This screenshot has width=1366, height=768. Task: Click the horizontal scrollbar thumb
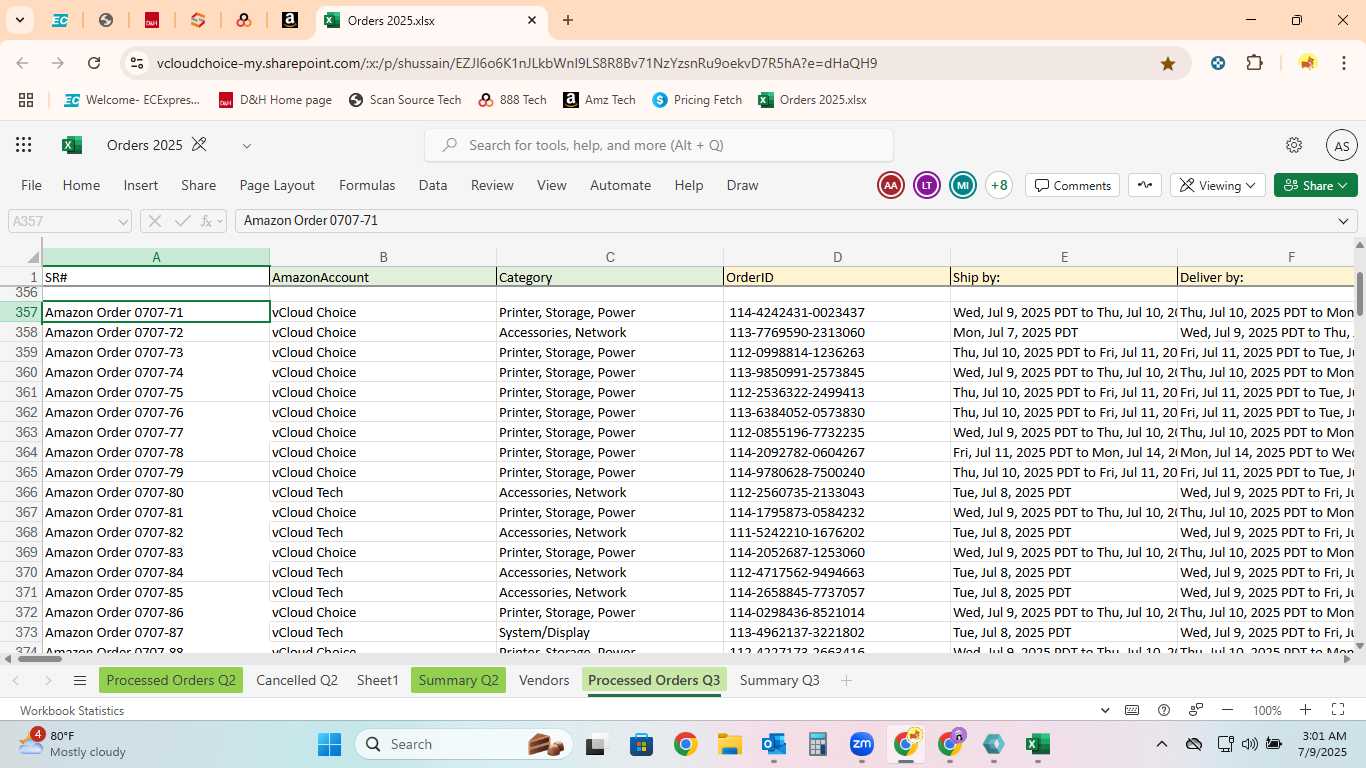pos(40,658)
